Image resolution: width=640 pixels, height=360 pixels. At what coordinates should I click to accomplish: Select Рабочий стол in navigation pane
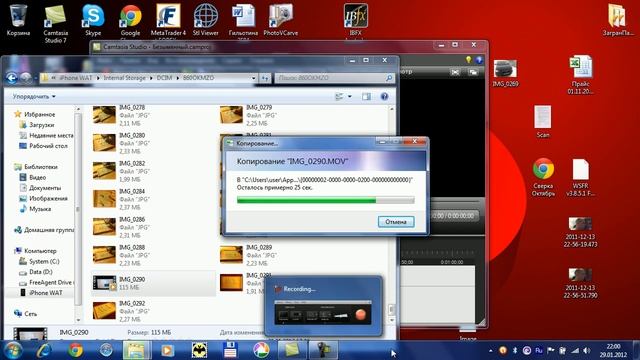[x=48, y=146]
